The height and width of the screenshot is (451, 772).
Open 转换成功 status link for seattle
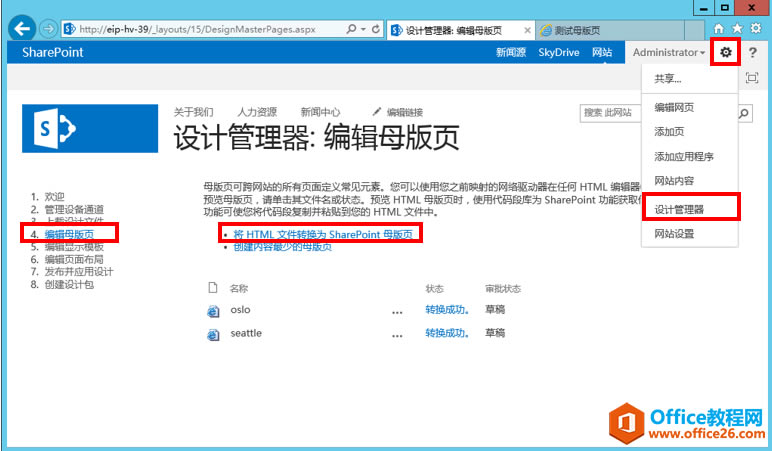coord(447,333)
